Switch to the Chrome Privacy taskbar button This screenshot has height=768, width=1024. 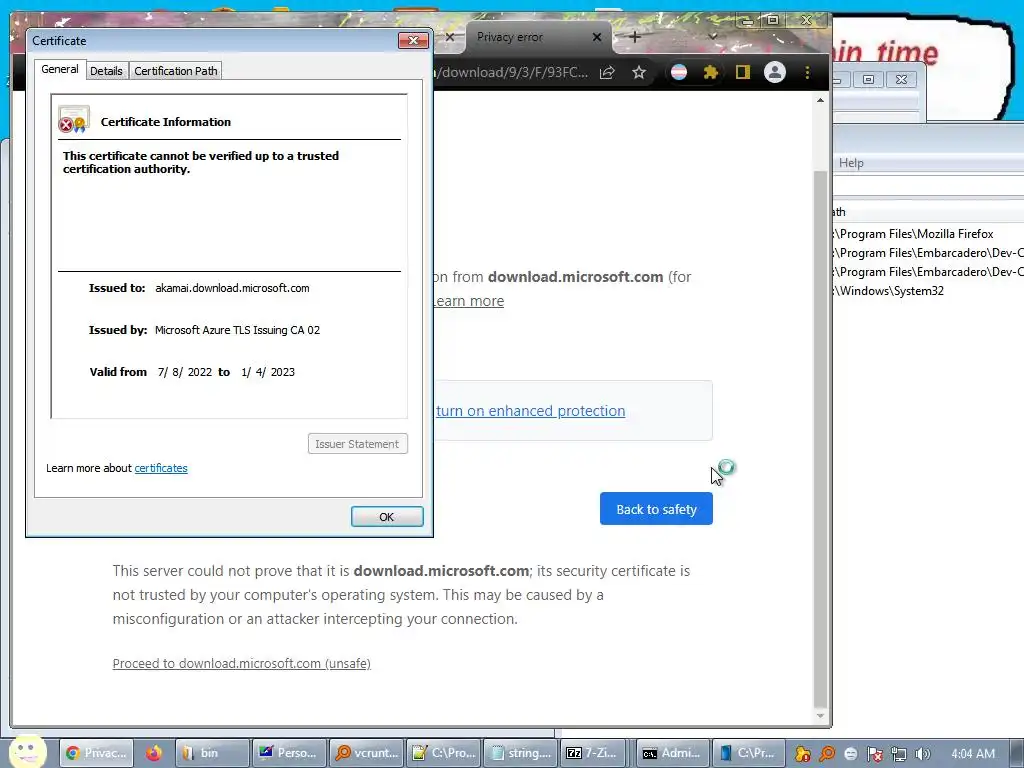coord(97,753)
